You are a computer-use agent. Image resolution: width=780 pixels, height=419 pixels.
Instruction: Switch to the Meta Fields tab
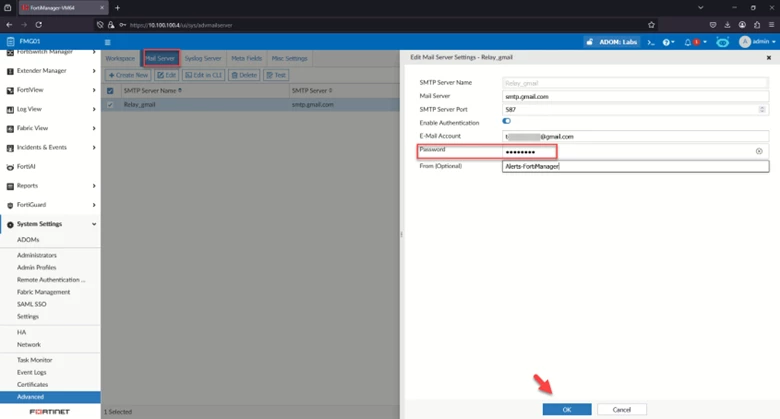(x=246, y=58)
